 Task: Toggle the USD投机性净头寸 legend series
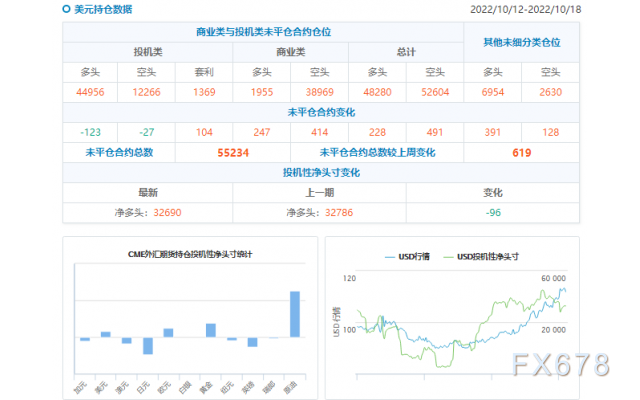[x=481, y=256]
